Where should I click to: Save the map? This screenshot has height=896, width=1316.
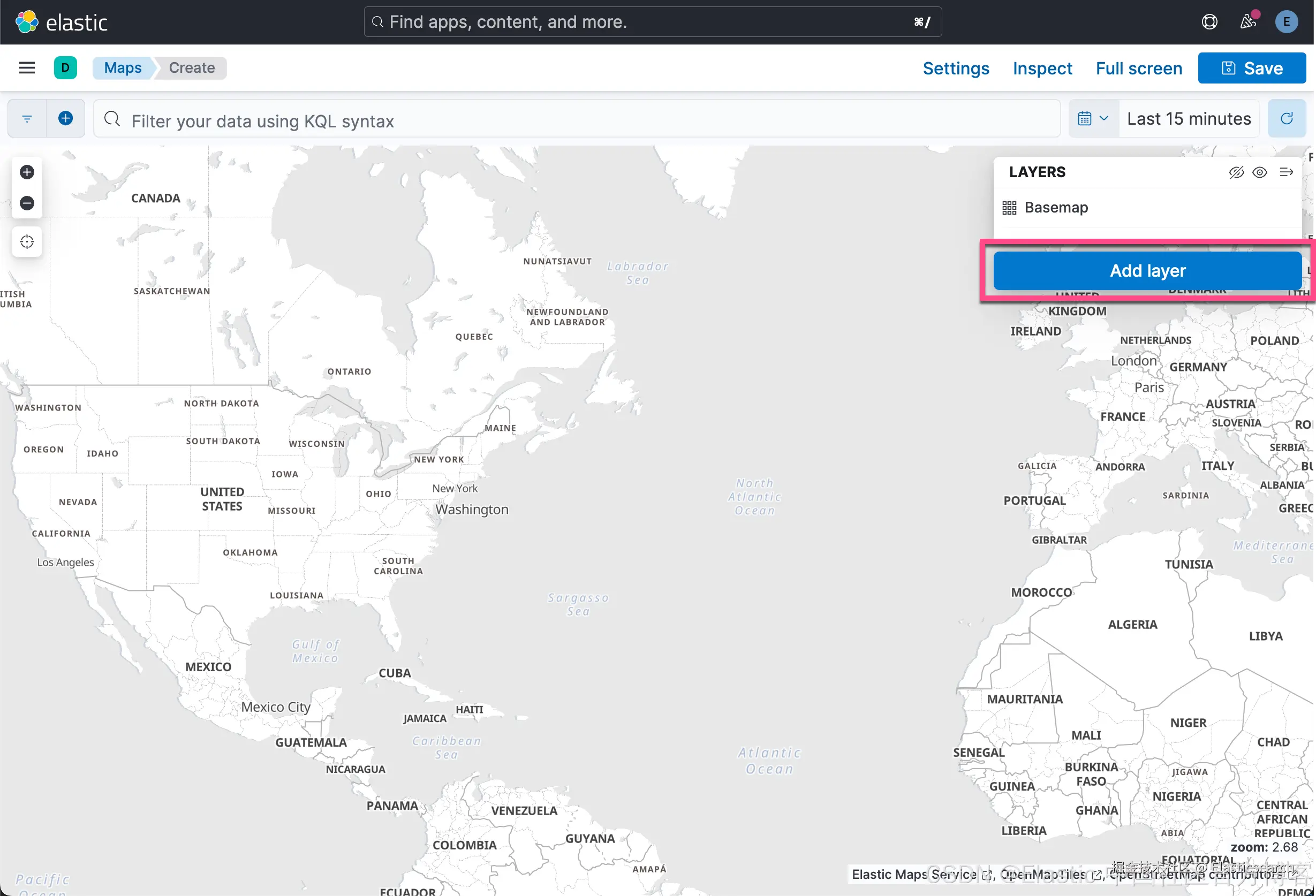click(x=1251, y=69)
